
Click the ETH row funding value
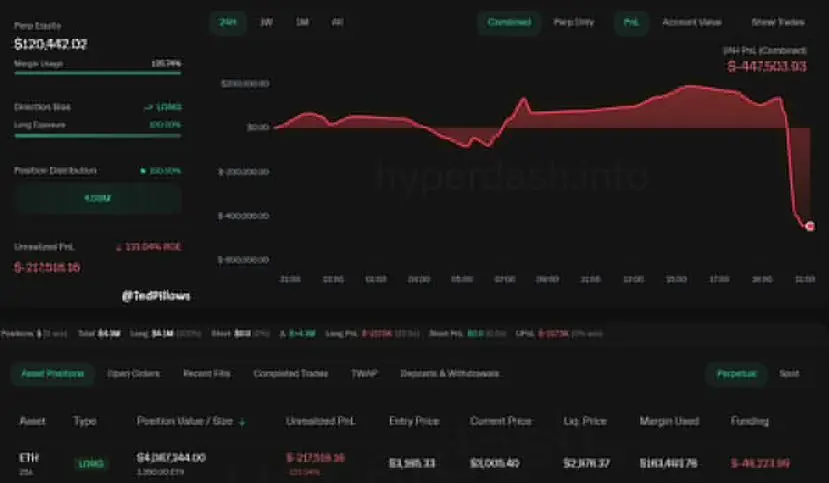(x=760, y=463)
